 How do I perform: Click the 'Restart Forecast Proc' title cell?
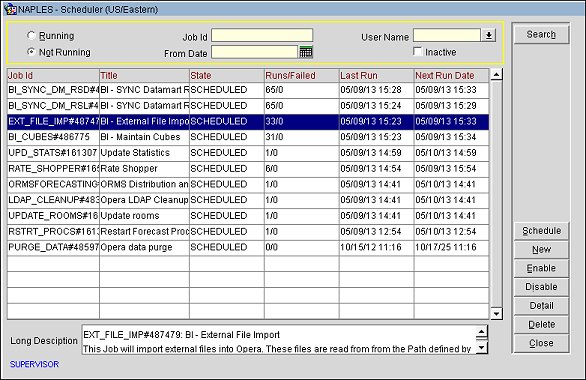(x=144, y=231)
